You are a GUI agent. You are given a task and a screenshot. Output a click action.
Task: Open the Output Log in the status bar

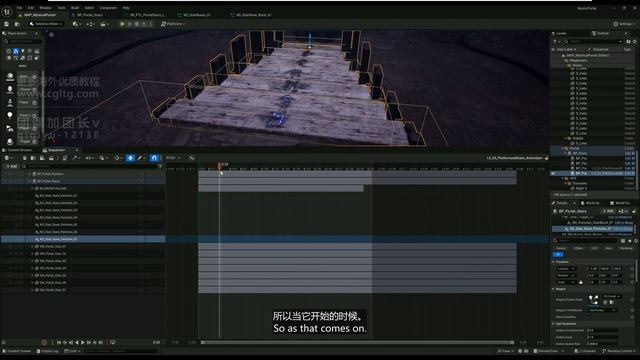click(48, 351)
